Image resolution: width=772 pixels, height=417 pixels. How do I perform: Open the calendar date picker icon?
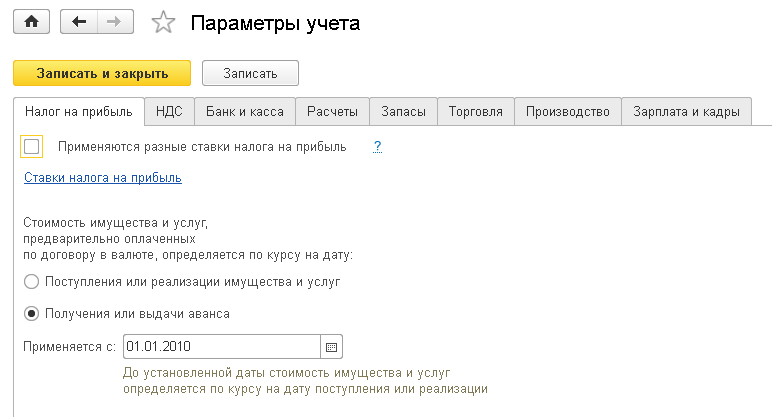(x=332, y=347)
